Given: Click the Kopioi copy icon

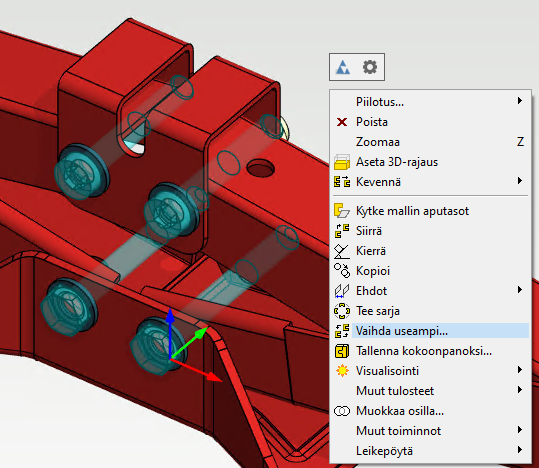Looking at the screenshot, I should [x=342, y=271].
